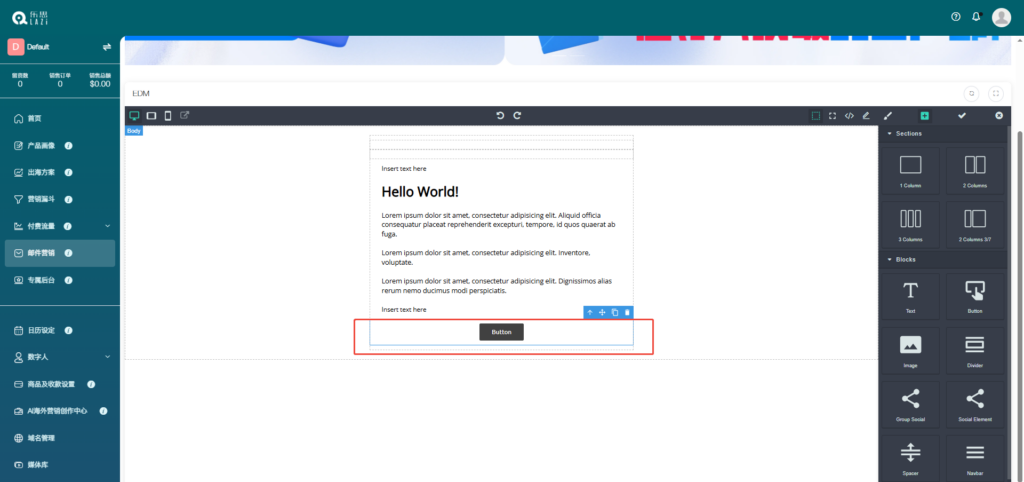This screenshot has width=1024, height=482.
Task: Duplicate the selected element using copy icon
Action: tap(615, 313)
